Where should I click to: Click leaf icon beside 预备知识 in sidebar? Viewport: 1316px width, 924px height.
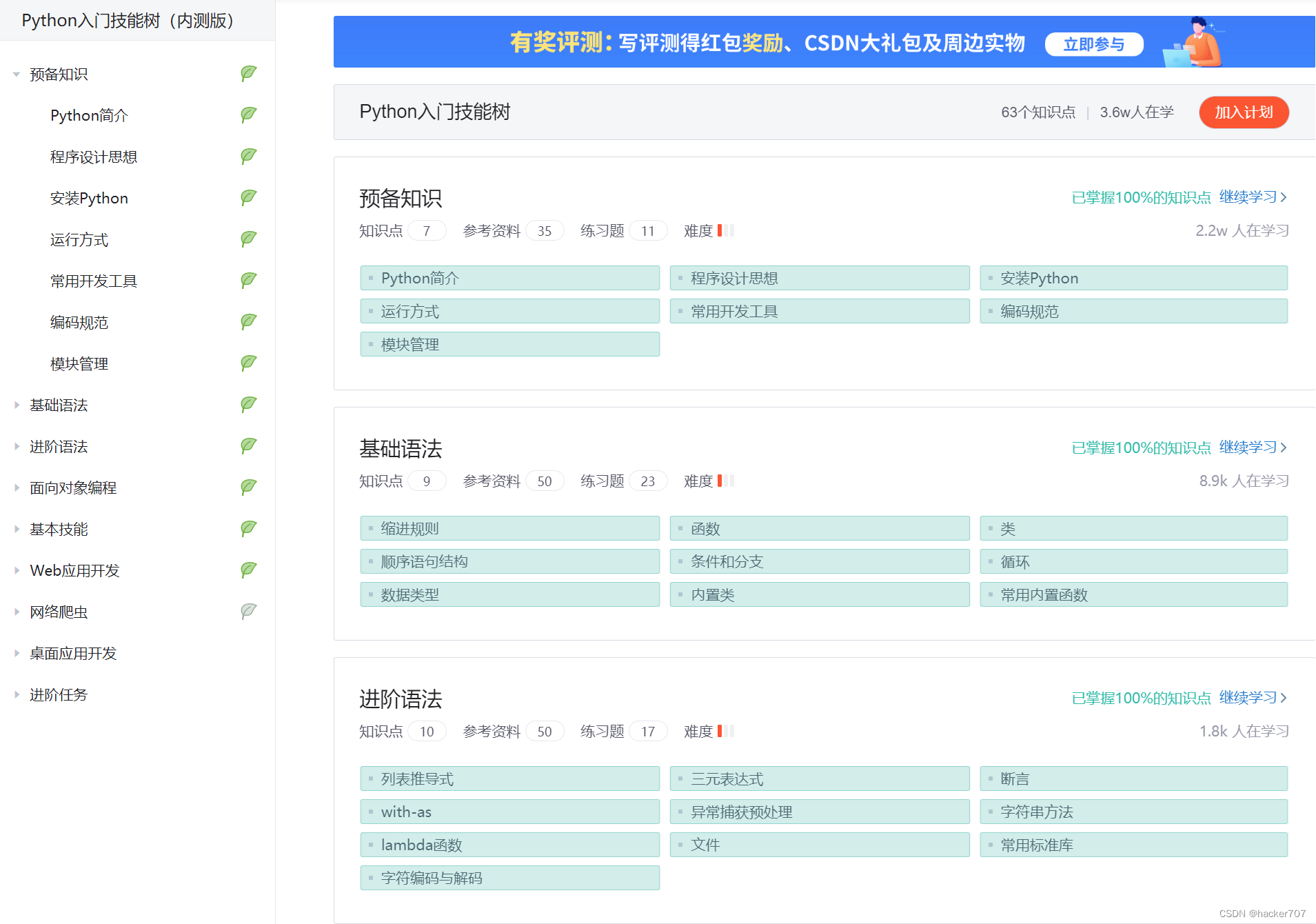click(249, 73)
